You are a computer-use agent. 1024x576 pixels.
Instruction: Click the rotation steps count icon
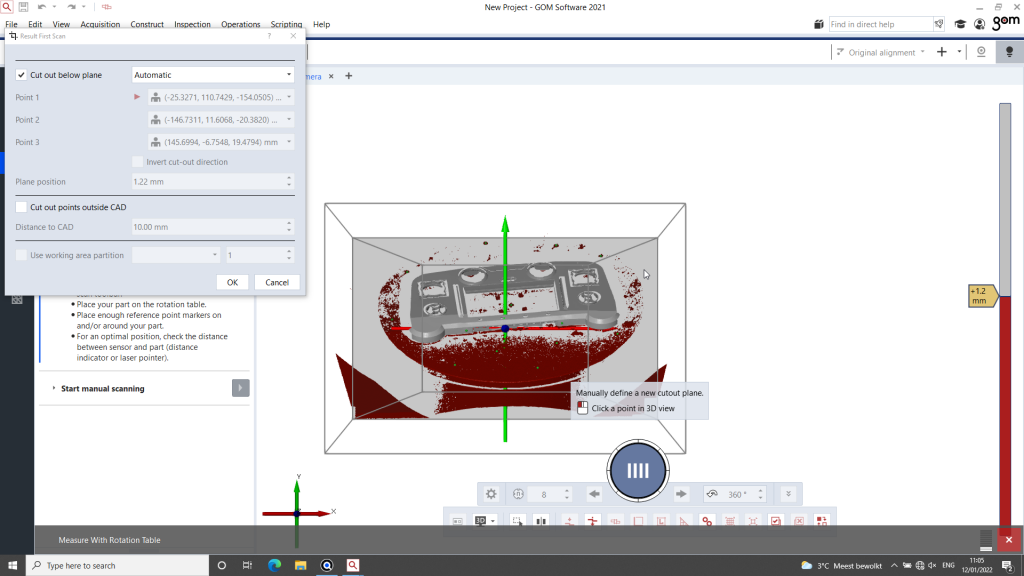click(518, 494)
